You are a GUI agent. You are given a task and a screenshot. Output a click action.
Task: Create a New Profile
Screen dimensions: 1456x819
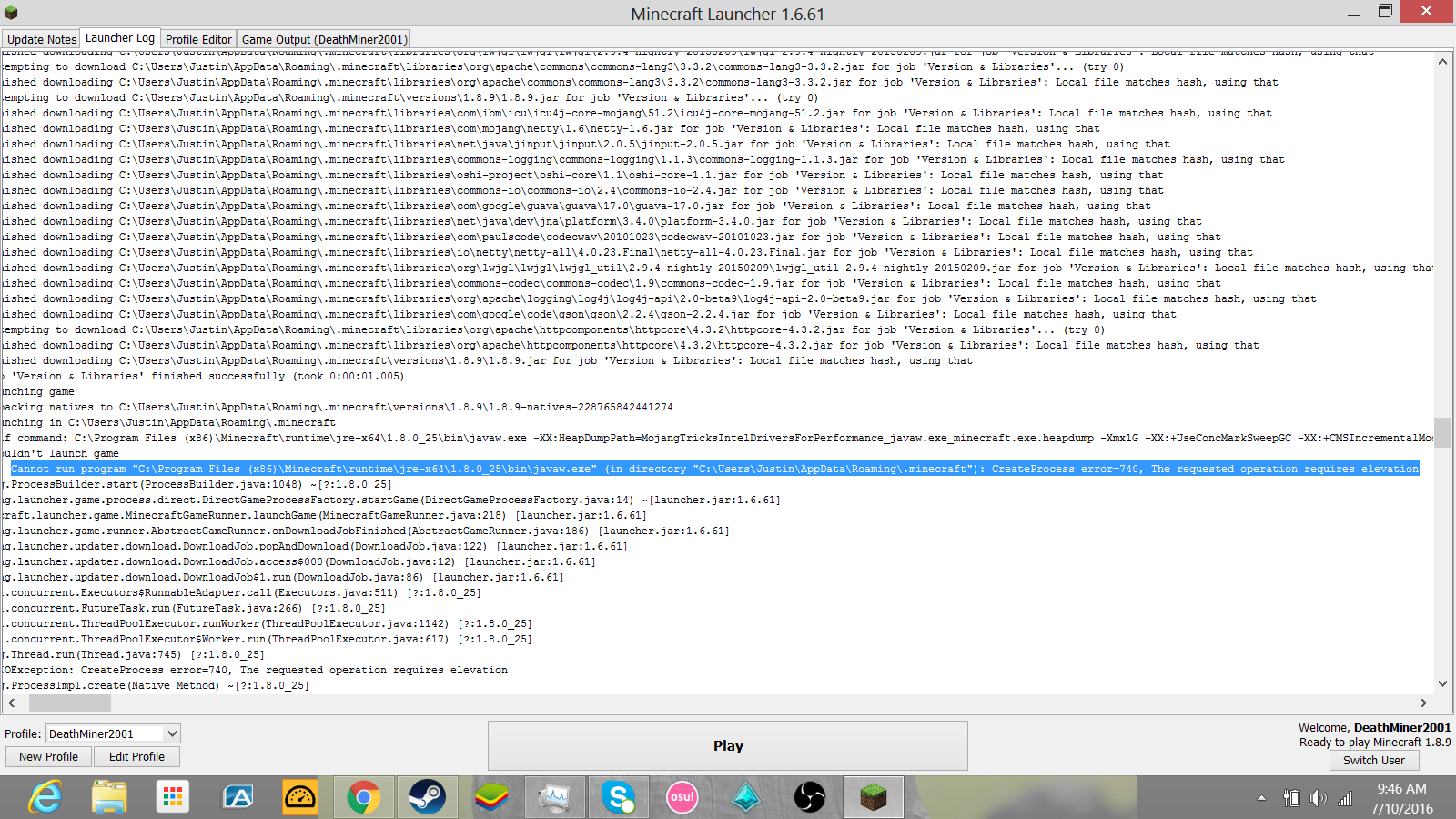click(x=48, y=756)
